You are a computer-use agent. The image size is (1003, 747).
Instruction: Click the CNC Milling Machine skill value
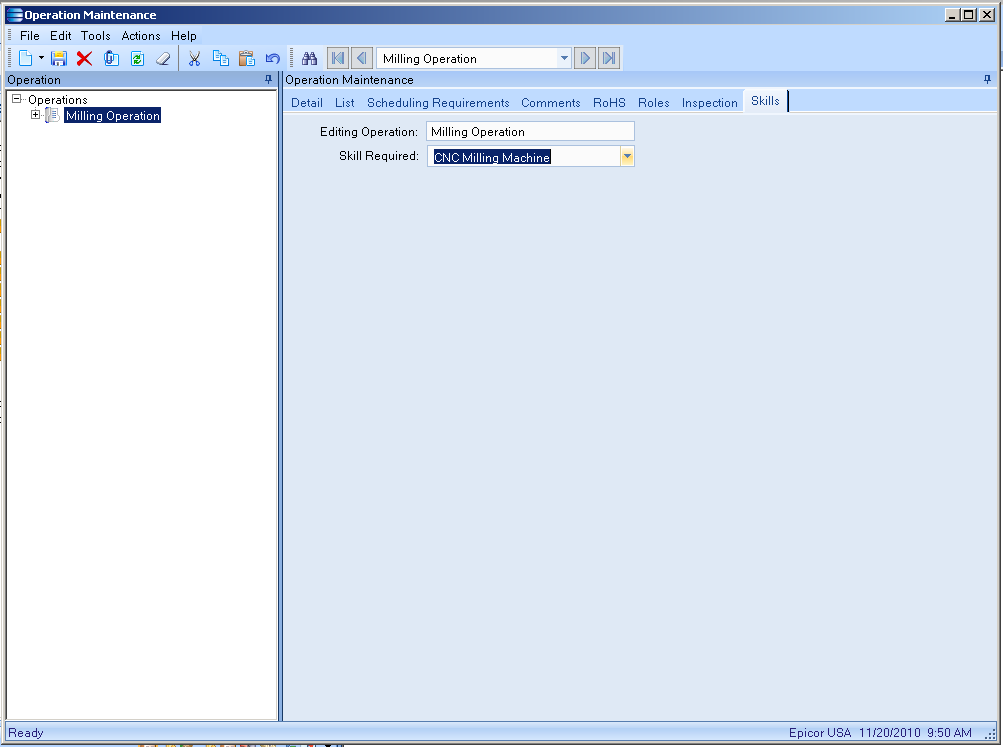click(492, 157)
